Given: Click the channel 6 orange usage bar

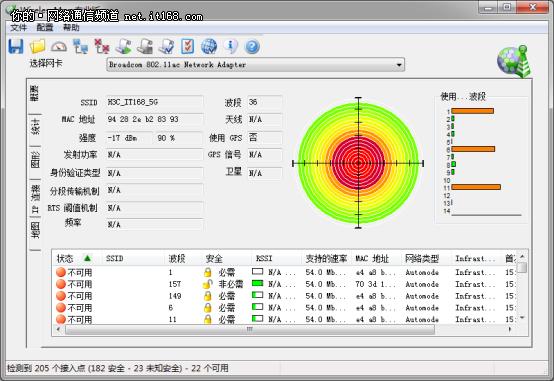Looking at the screenshot, I should pos(473,149).
